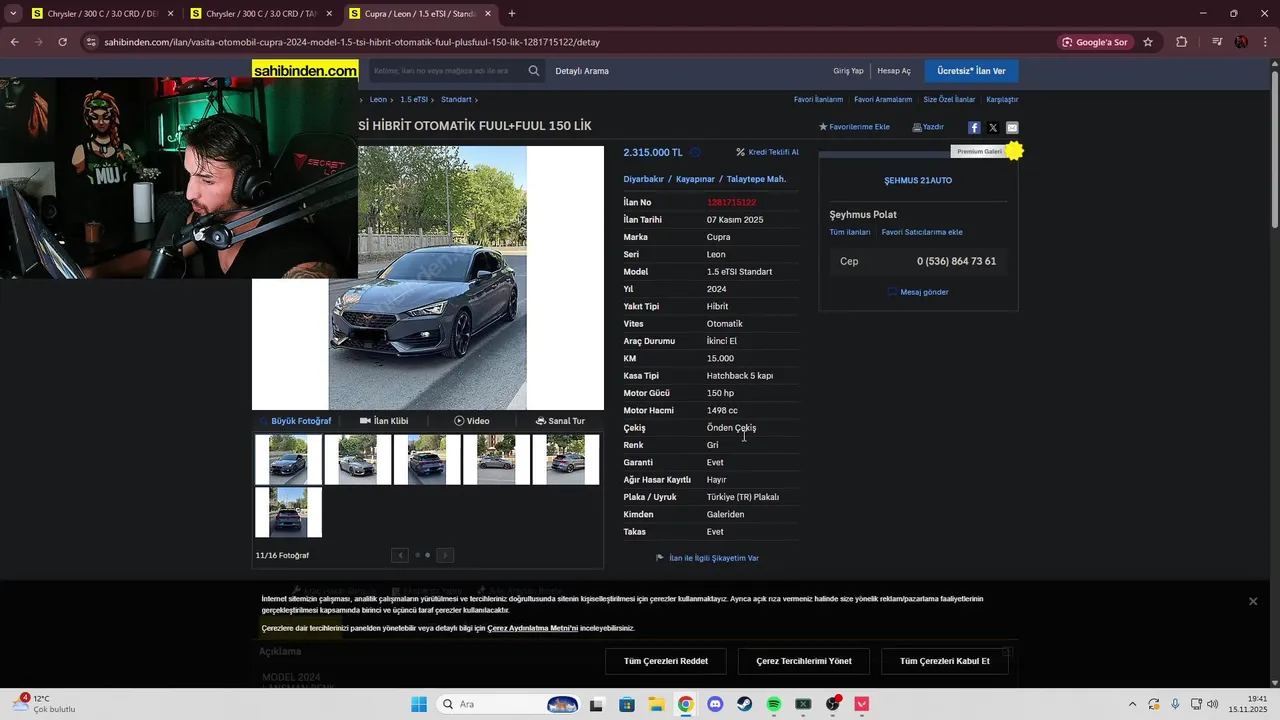Open OBS Studio from the taskbar
1280x720 pixels.
(833, 704)
